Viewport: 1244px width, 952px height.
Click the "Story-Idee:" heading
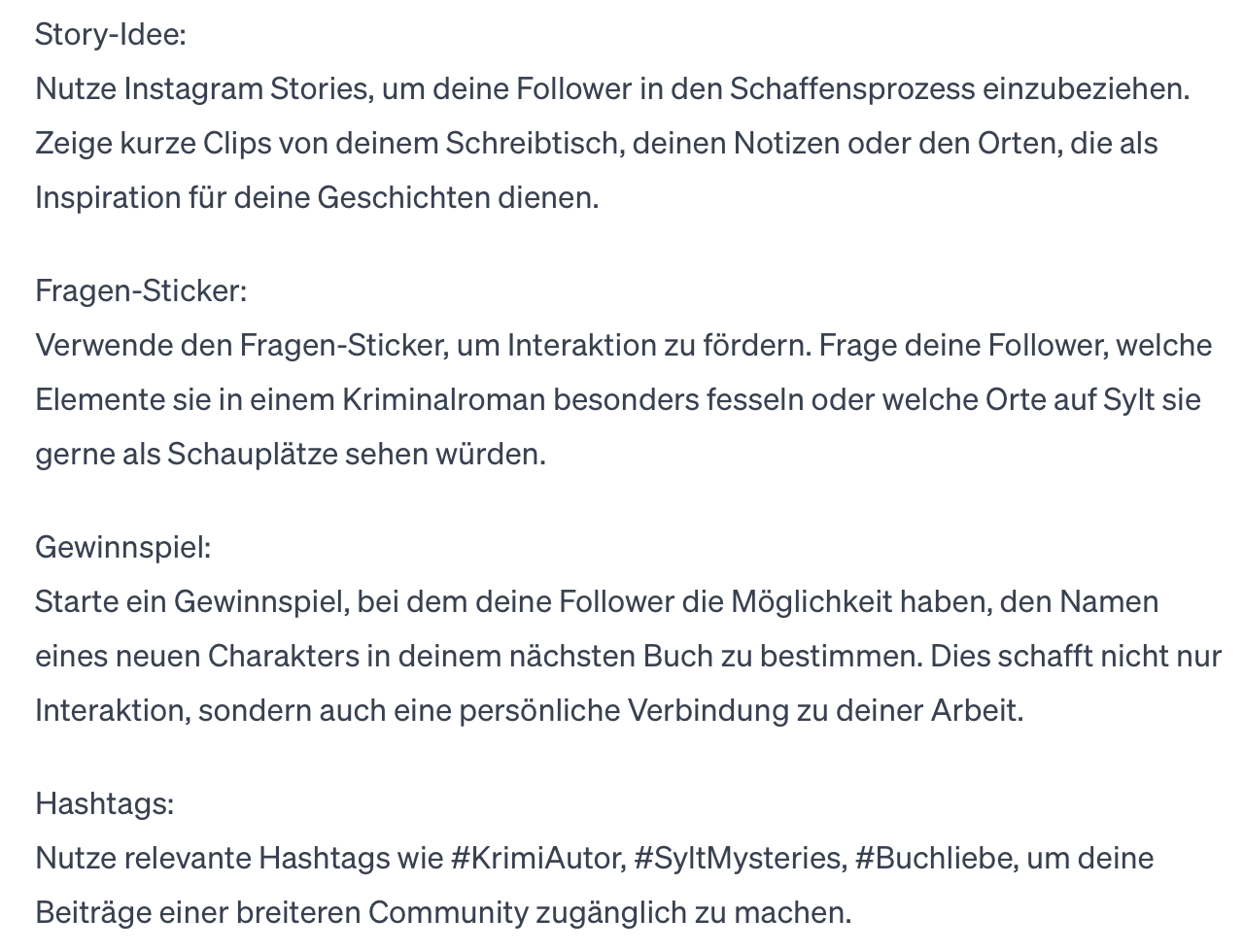pos(110,35)
